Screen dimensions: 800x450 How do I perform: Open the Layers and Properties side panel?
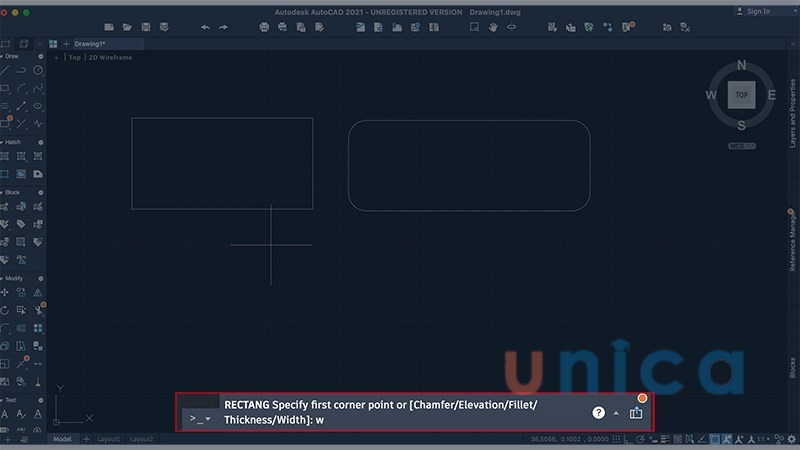coord(792,115)
